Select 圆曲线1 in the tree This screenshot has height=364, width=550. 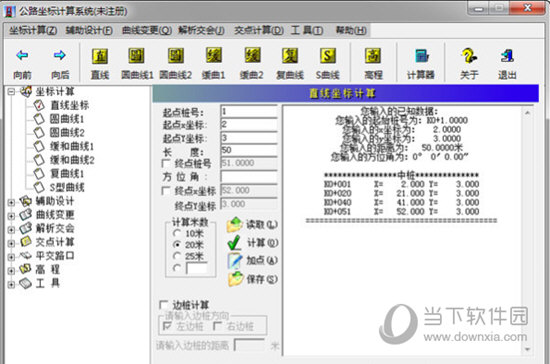point(67,119)
